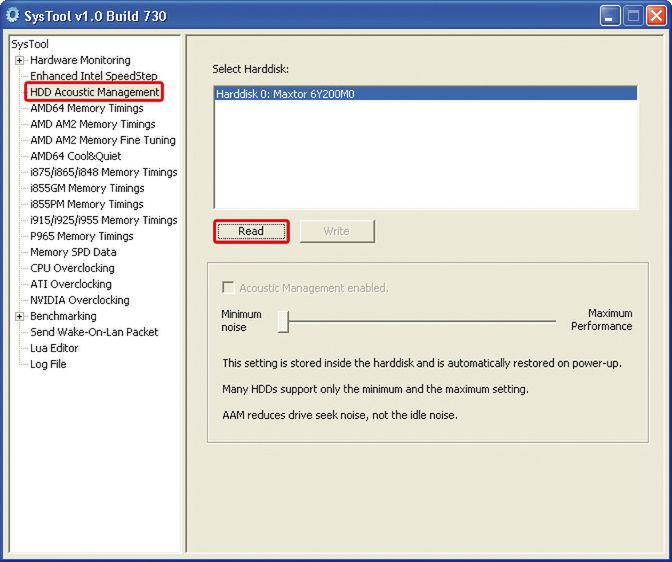Image resolution: width=672 pixels, height=562 pixels.
Task: Click the noise/performance slider thumb
Action: (x=283, y=322)
